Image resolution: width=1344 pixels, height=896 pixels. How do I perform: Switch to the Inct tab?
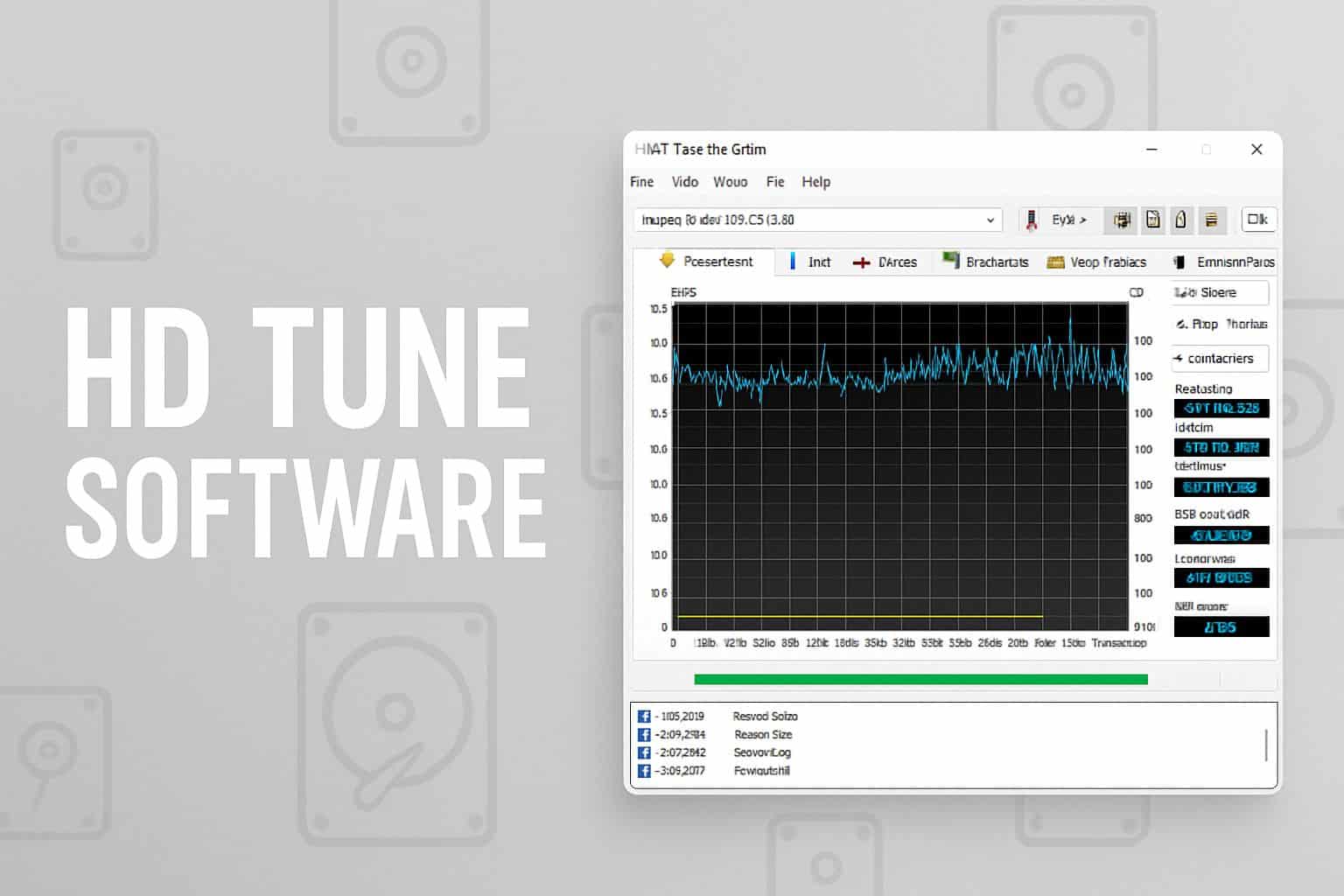tap(810, 262)
